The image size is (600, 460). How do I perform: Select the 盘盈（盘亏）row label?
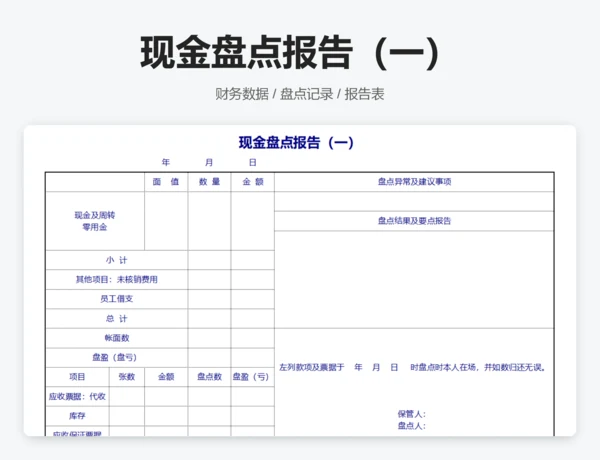(x=117, y=357)
